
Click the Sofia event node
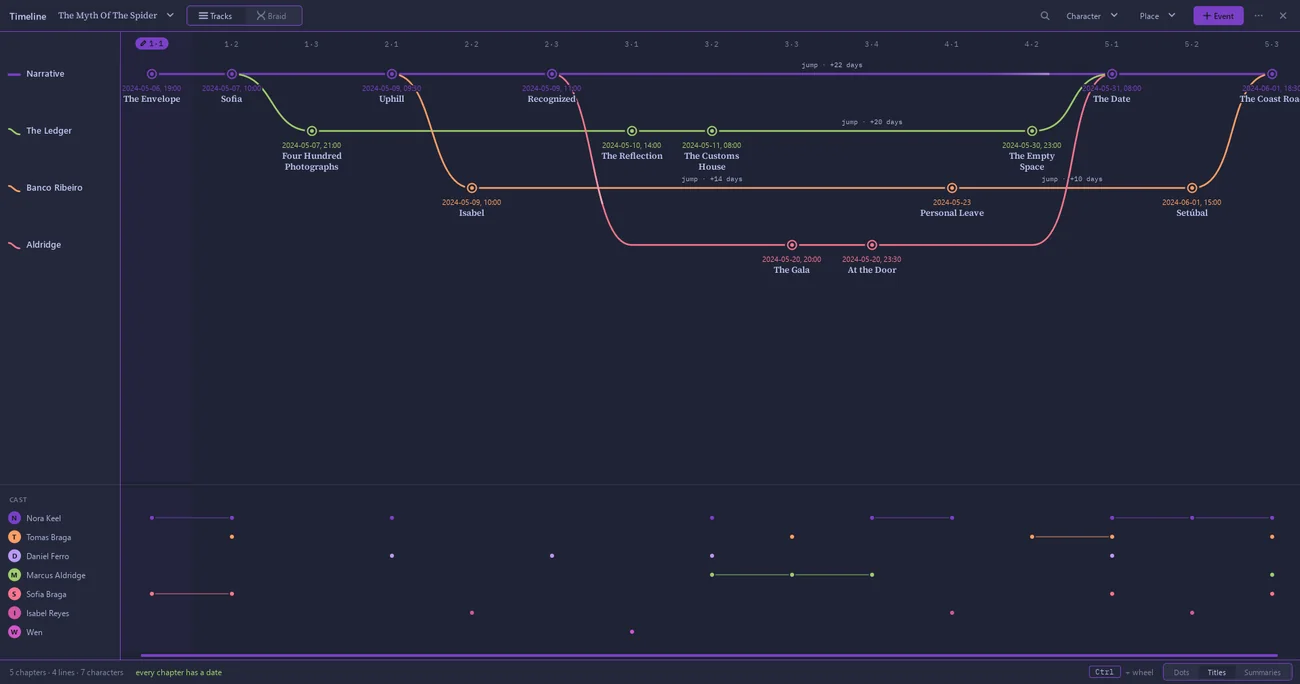232,74
